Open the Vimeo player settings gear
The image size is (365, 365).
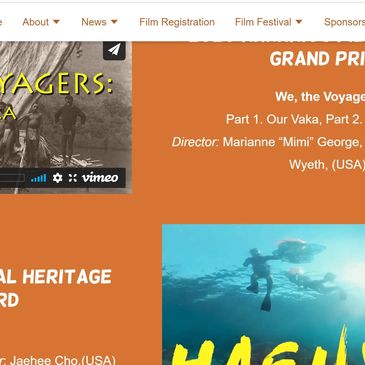pyautogui.click(x=57, y=178)
